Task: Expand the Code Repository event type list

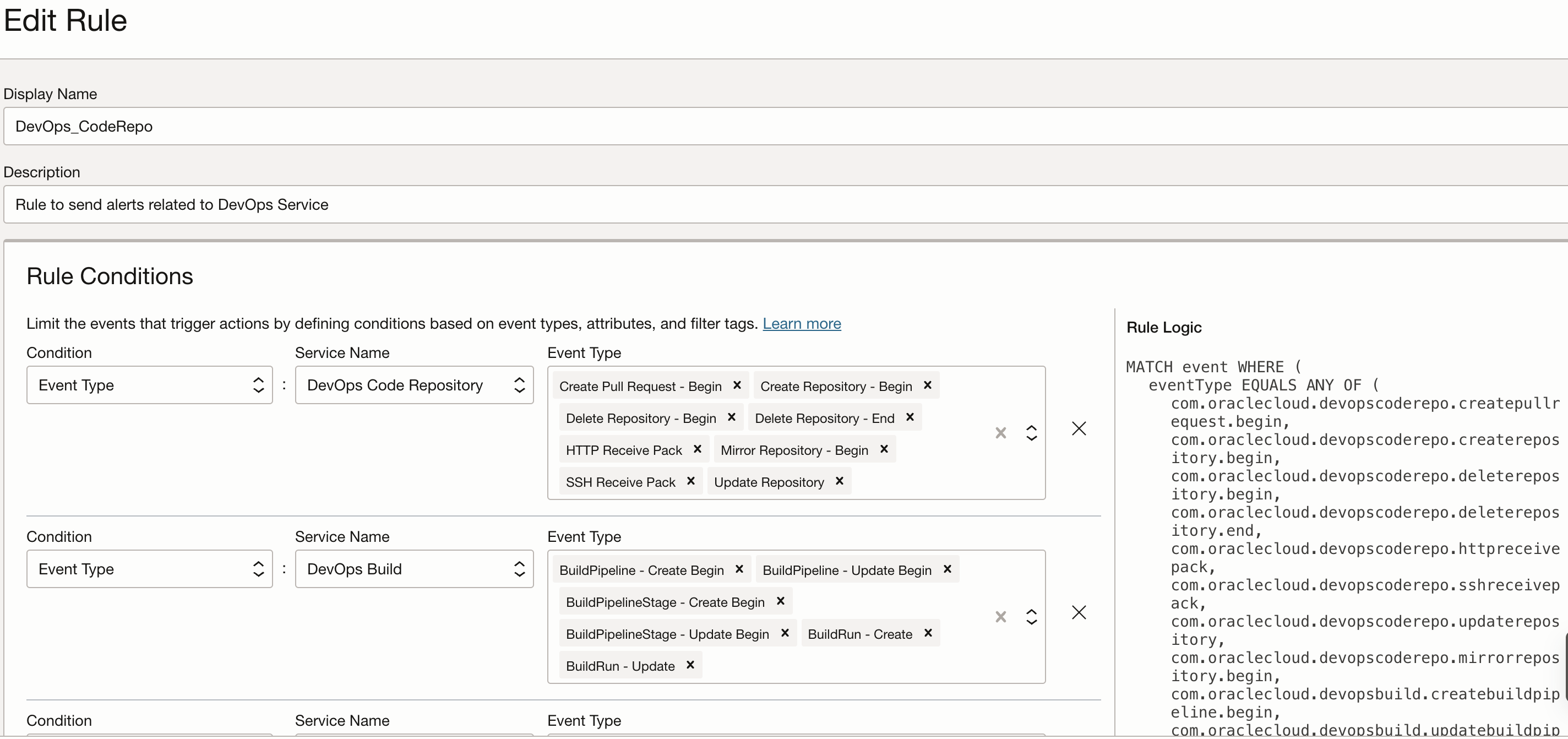Action: tap(1031, 433)
